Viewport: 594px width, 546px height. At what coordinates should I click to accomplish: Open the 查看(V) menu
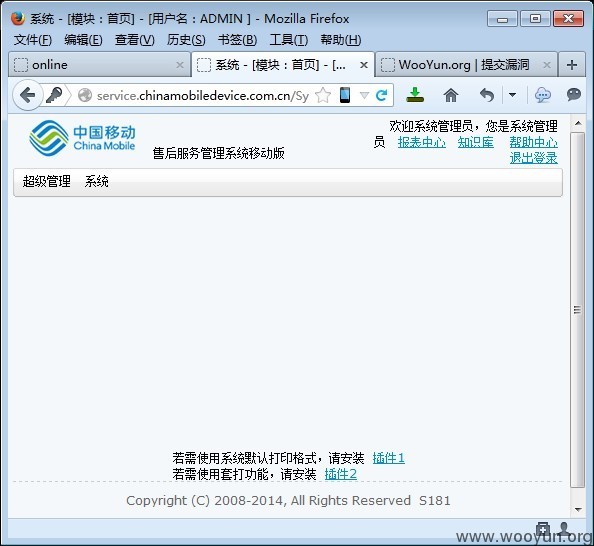pyautogui.click(x=134, y=39)
